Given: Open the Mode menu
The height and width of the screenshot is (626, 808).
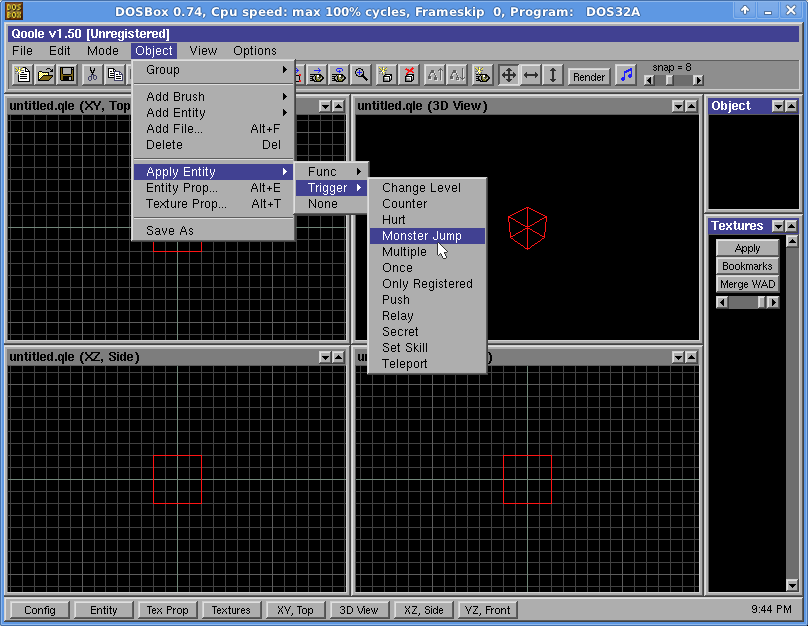Looking at the screenshot, I should [103, 50].
